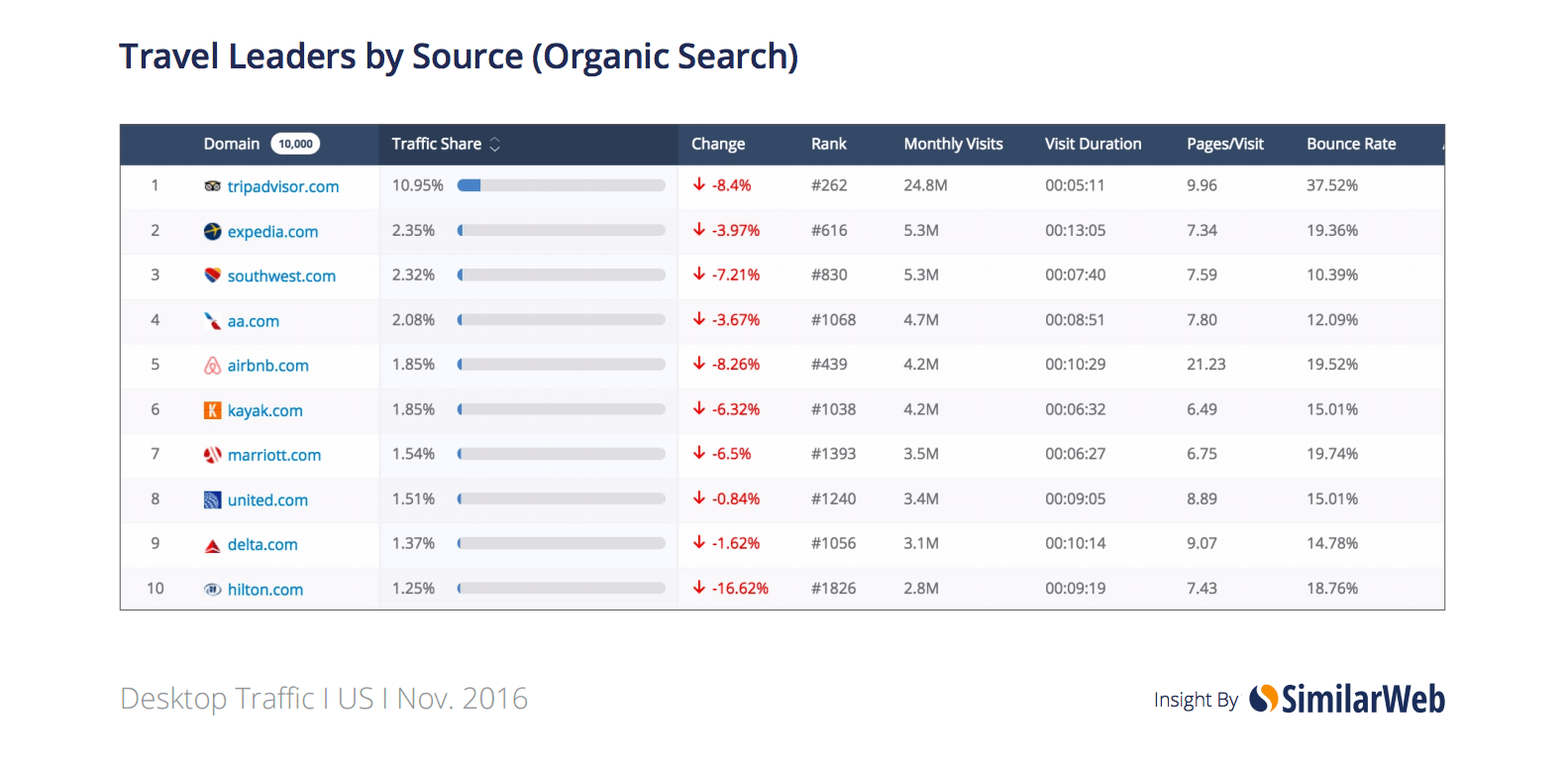Click expedia's 2.35% traffic share bar
Image resolution: width=1568 pixels, height=772 pixels.
coord(562,230)
